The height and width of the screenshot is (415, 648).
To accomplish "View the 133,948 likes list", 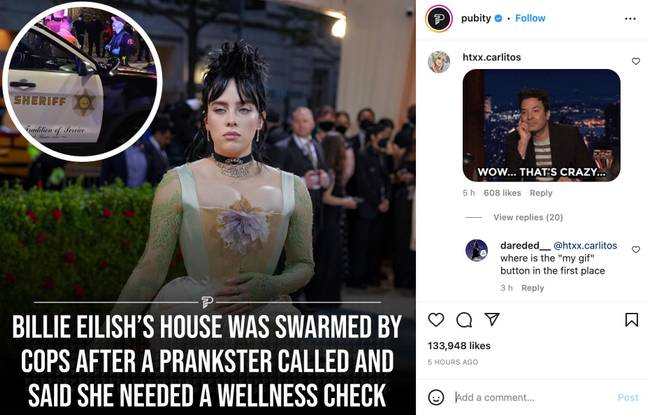I will click(459, 346).
